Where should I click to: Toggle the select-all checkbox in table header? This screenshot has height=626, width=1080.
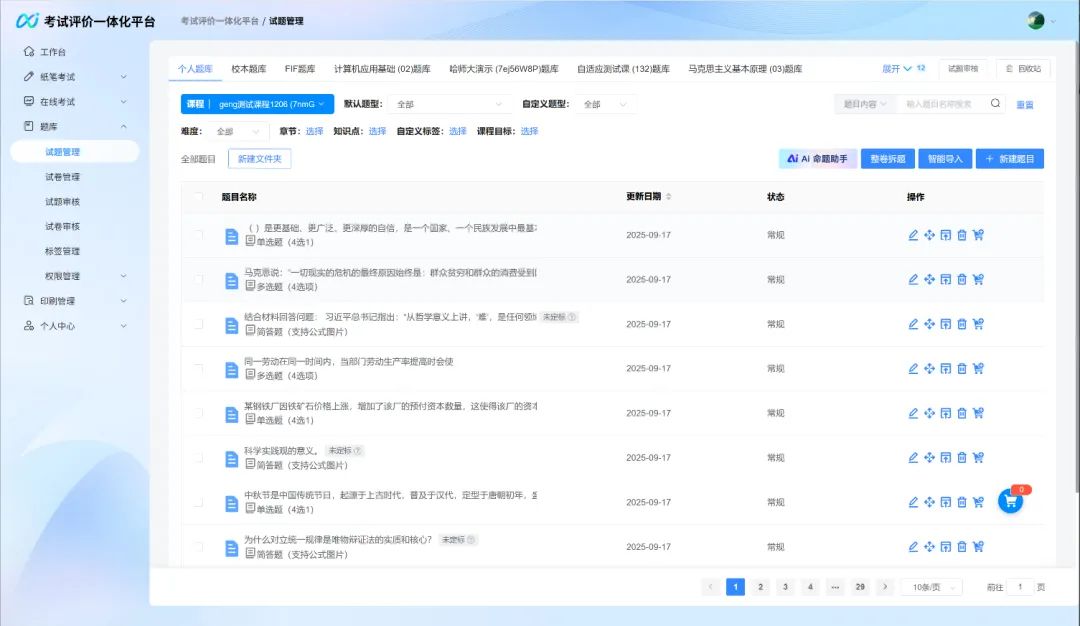click(x=198, y=197)
